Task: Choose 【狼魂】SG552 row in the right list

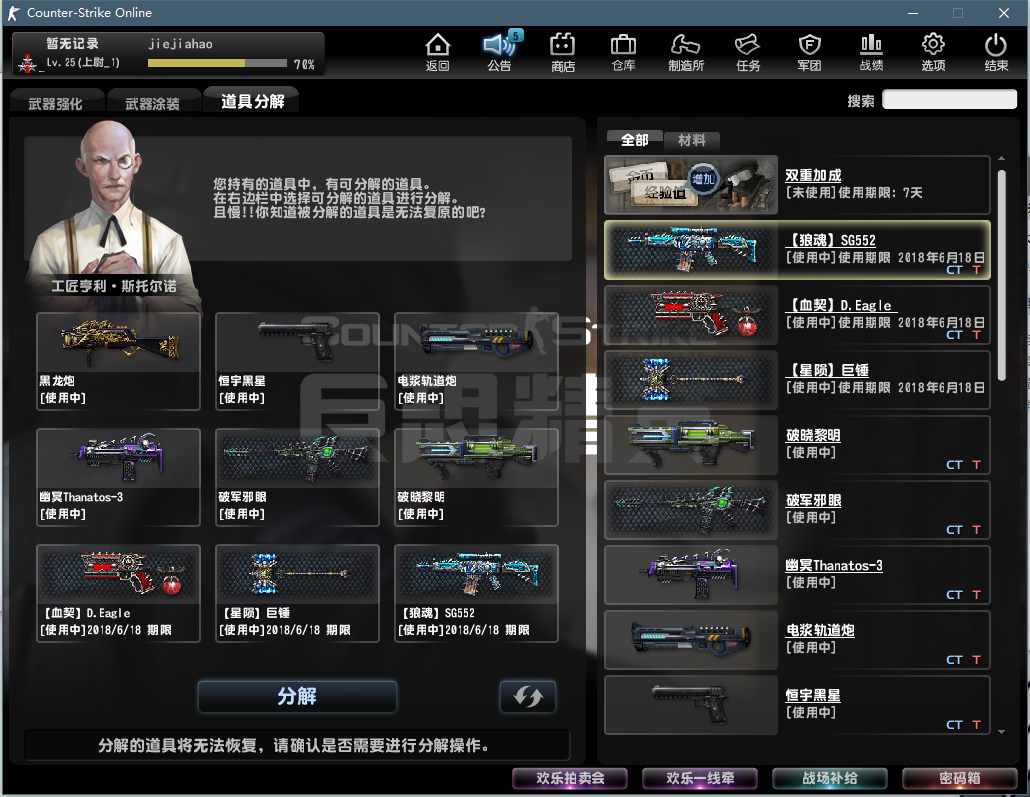Action: coord(797,250)
